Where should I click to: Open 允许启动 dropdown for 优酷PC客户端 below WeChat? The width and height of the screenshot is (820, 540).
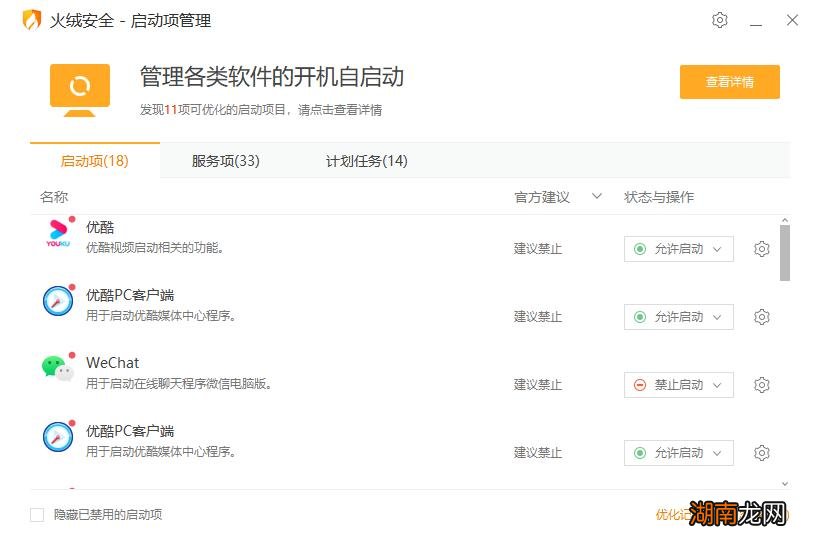[678, 453]
